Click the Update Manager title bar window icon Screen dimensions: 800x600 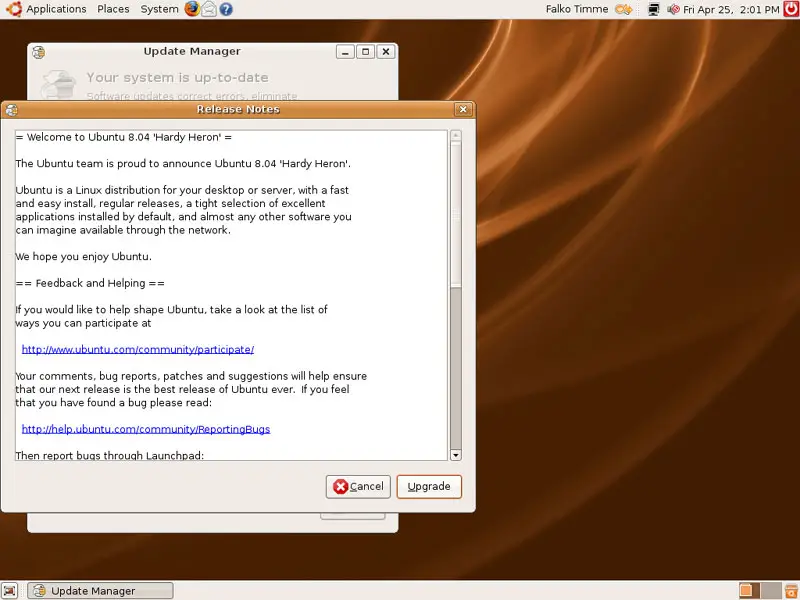(x=38, y=52)
